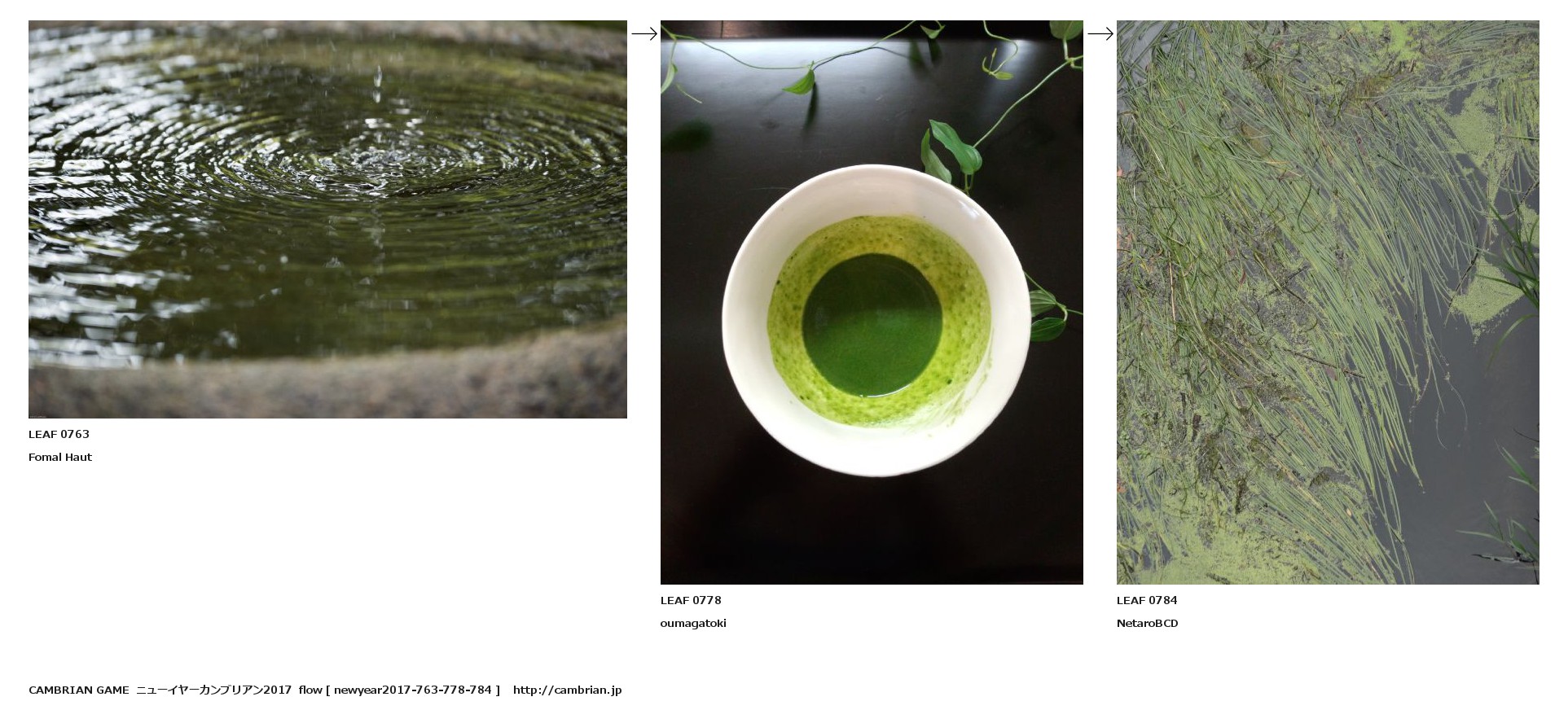Click the LEAF 0778 label
The image size is (1568, 710).
point(691,600)
